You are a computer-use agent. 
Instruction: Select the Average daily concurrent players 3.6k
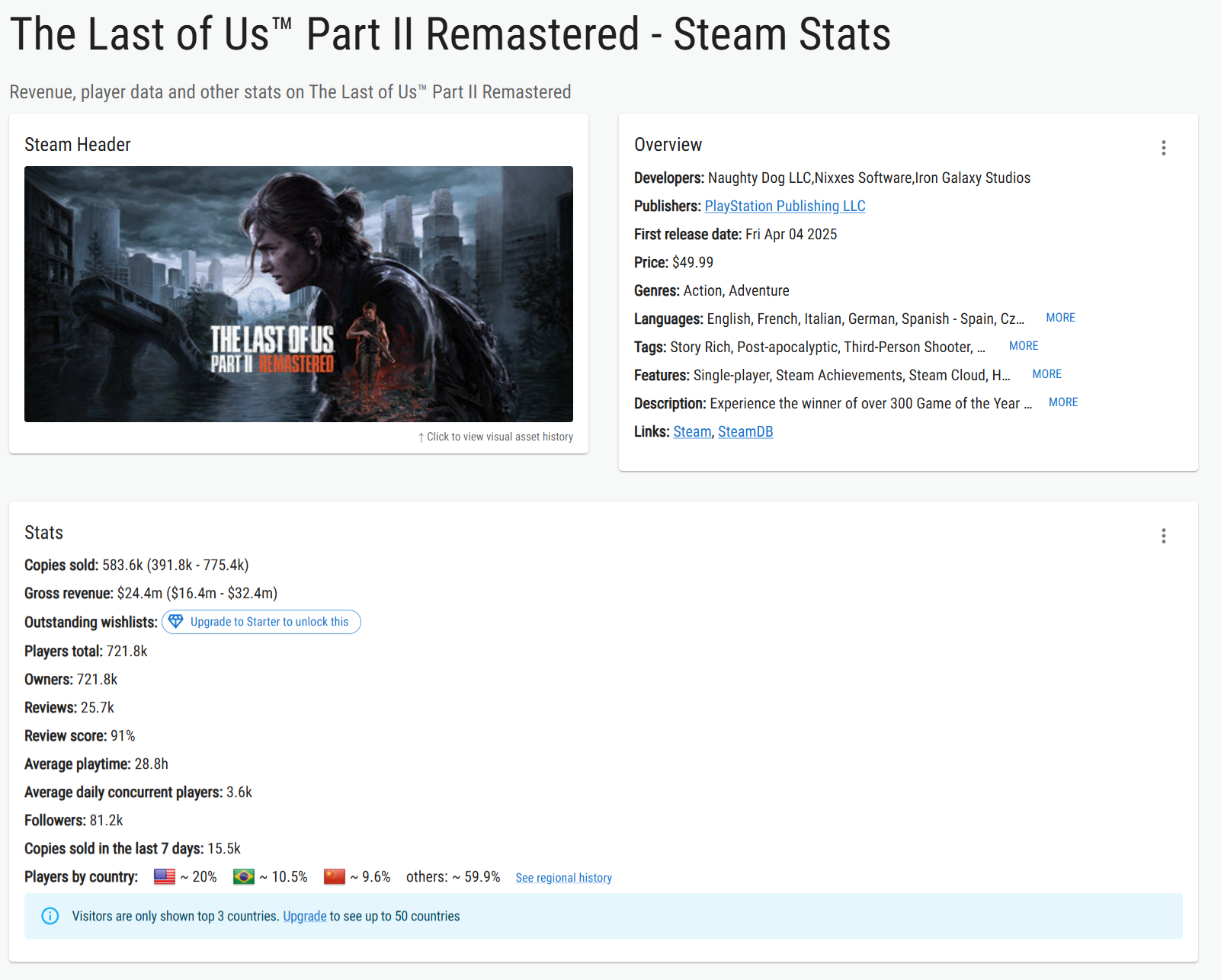(239, 792)
